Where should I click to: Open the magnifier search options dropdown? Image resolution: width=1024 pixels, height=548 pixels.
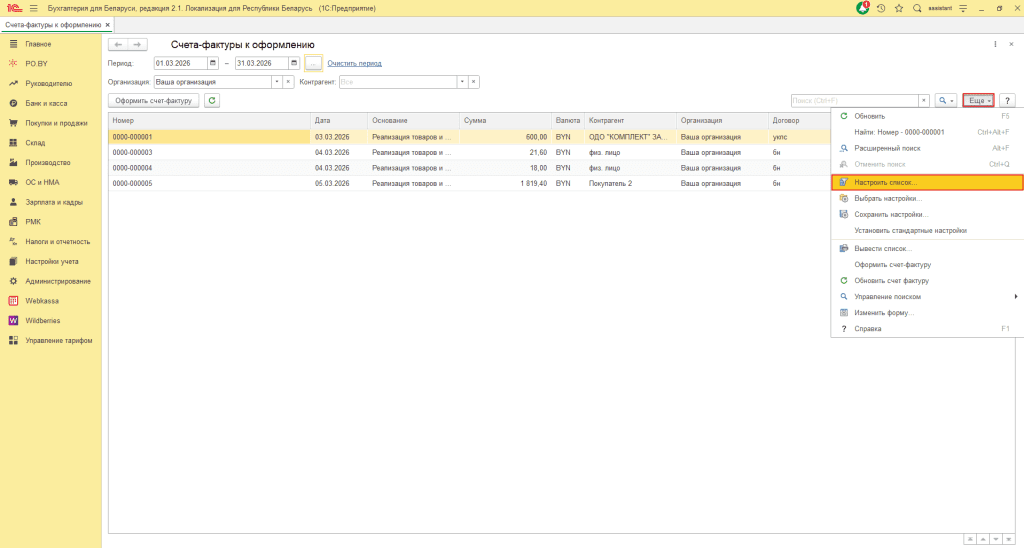click(x=945, y=101)
